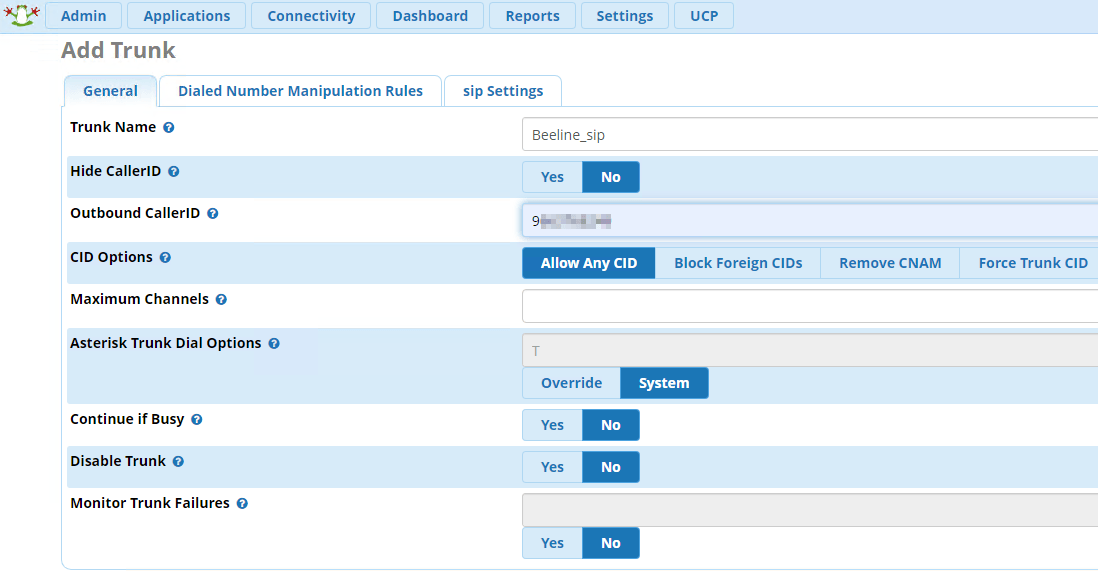The height and width of the screenshot is (571, 1098).
Task: Select Override for Asterisk Trunk Dial Options
Action: tap(571, 383)
